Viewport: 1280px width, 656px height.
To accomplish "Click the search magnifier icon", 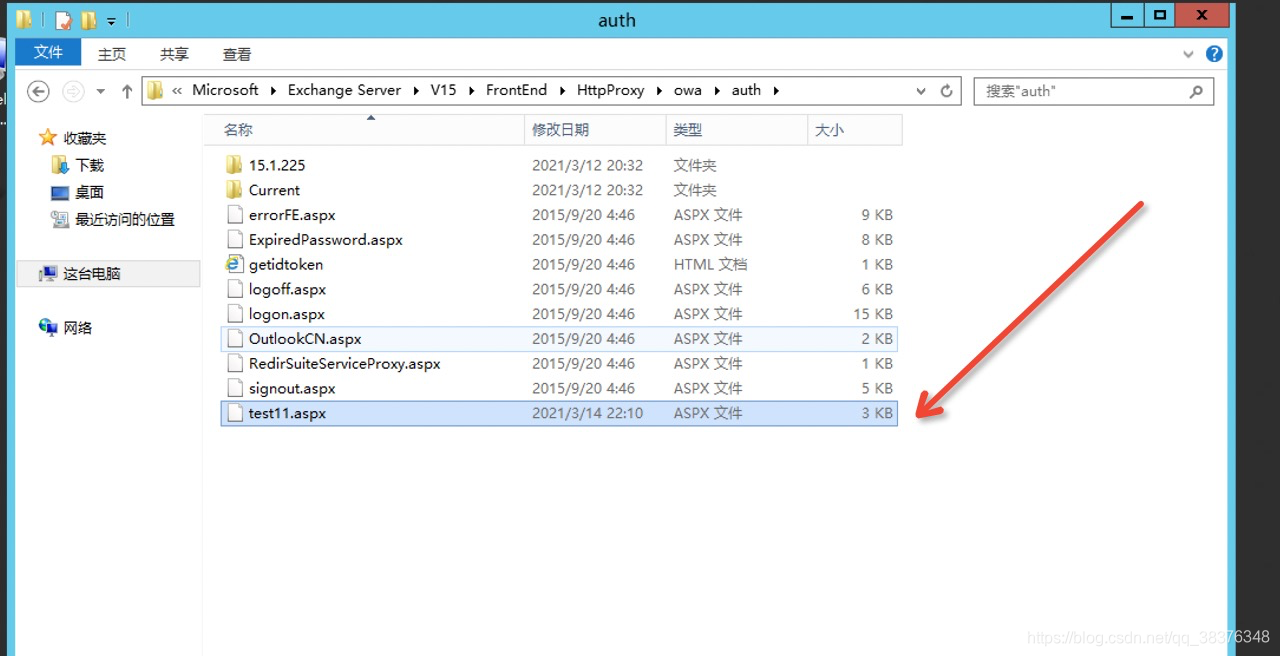I will [1195, 91].
